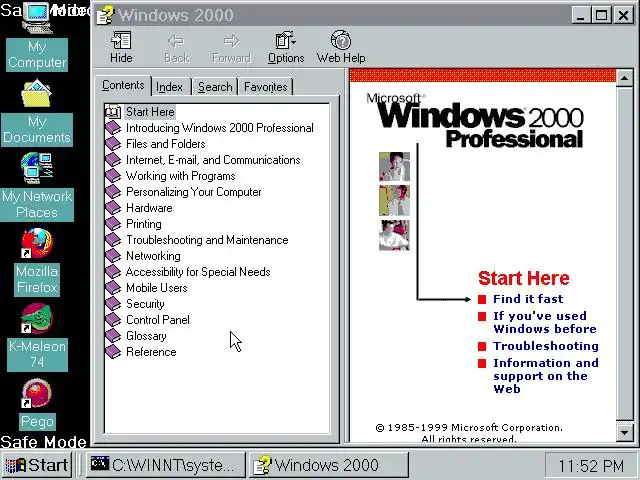Switch to the Index tab
640x480 pixels.
point(169,87)
